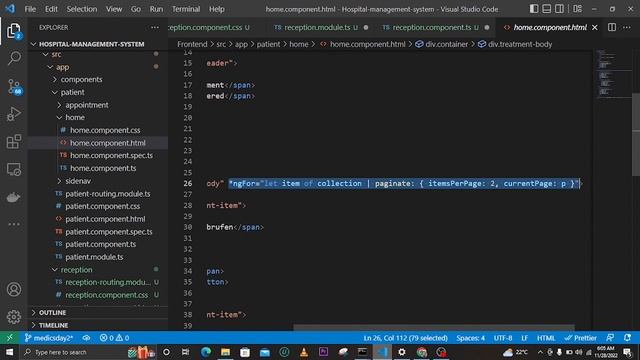Open remote window indicator in status bar
The image size is (640, 360).
click(9, 338)
